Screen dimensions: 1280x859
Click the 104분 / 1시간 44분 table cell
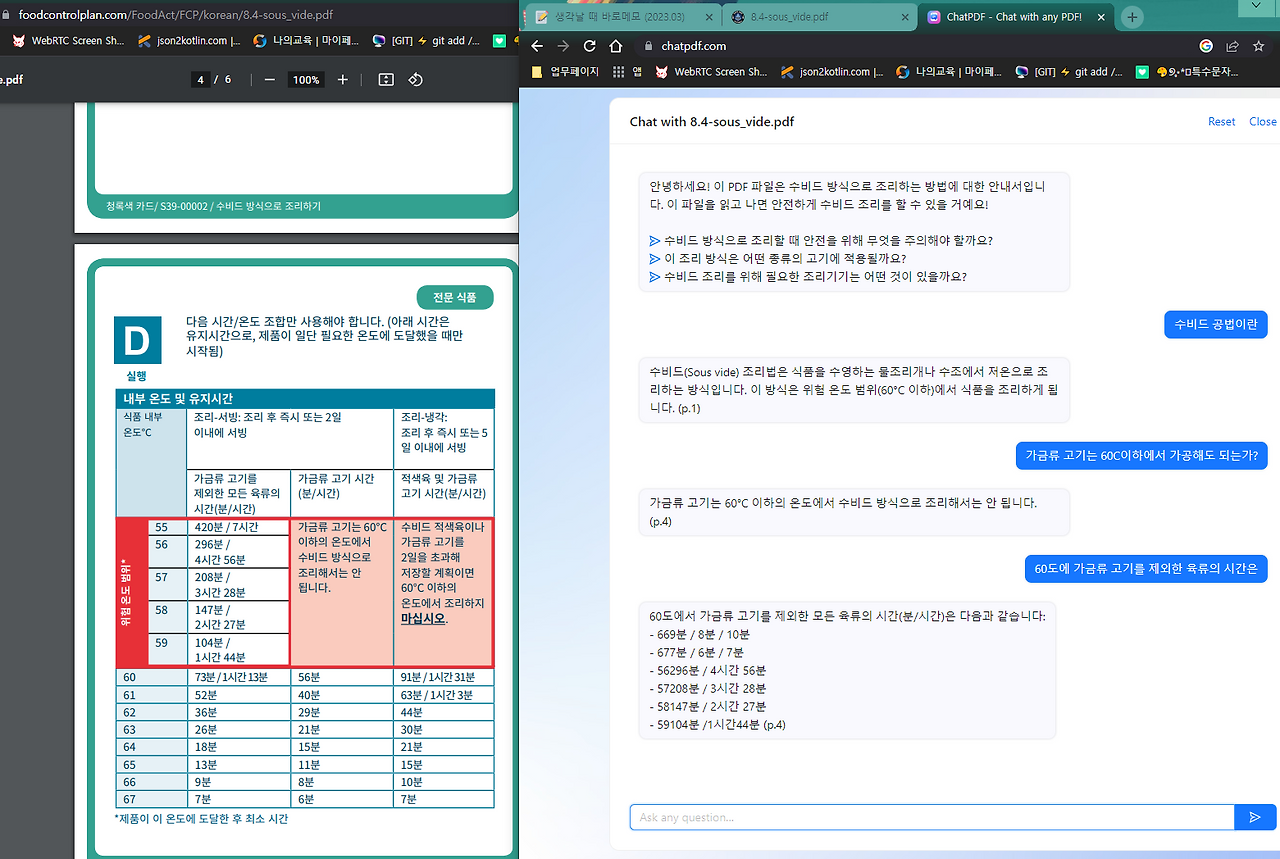[x=238, y=650]
